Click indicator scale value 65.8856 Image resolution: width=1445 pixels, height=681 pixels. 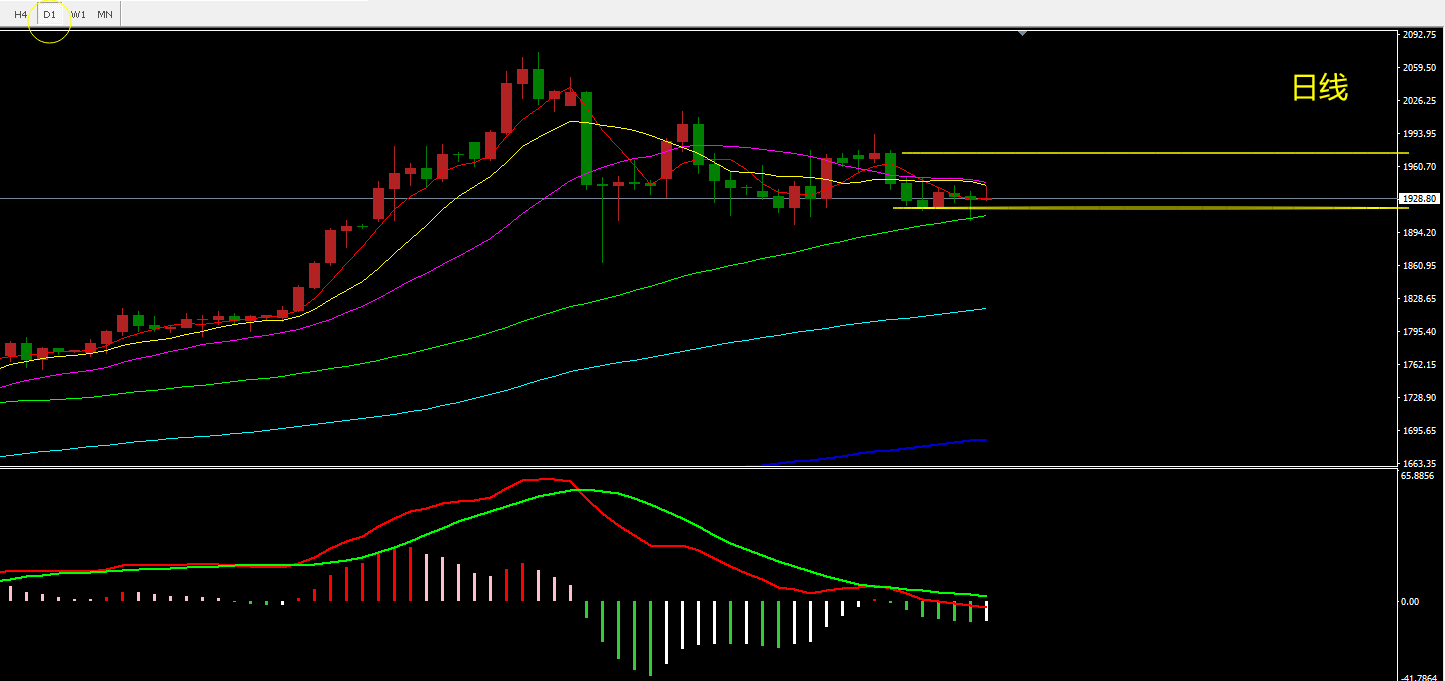(1419, 475)
